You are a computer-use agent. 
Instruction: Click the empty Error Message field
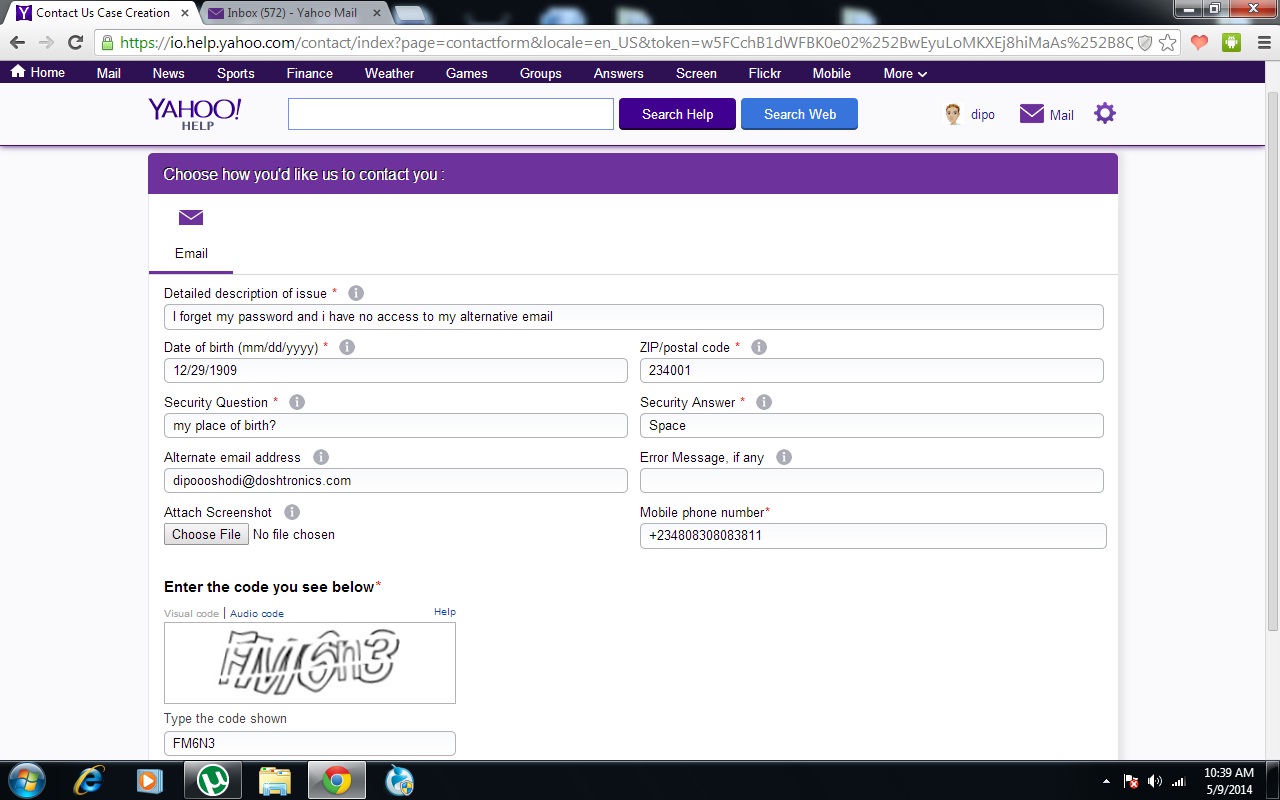[x=872, y=480]
